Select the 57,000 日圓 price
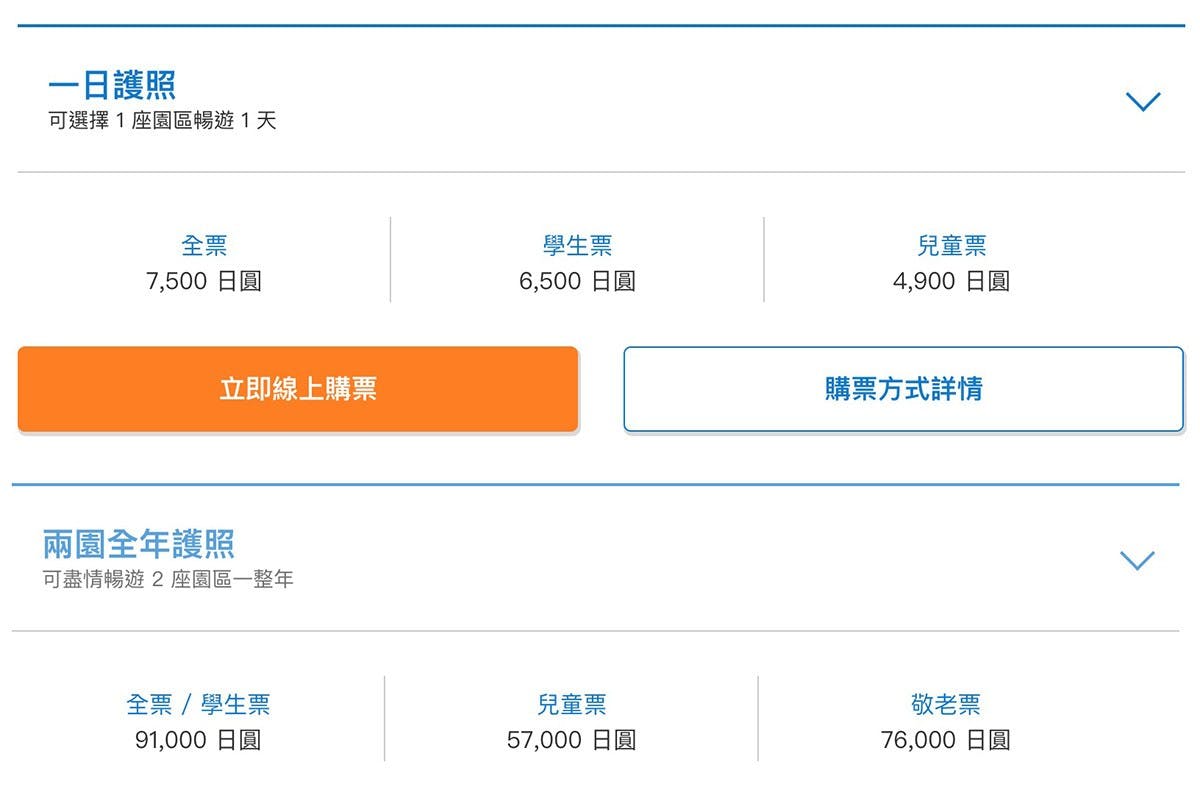1200x809 pixels. [x=571, y=740]
